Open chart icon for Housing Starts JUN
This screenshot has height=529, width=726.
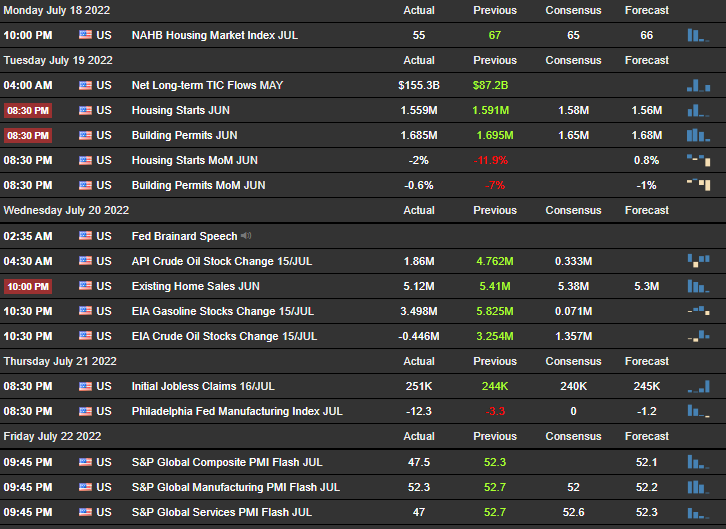click(x=698, y=110)
